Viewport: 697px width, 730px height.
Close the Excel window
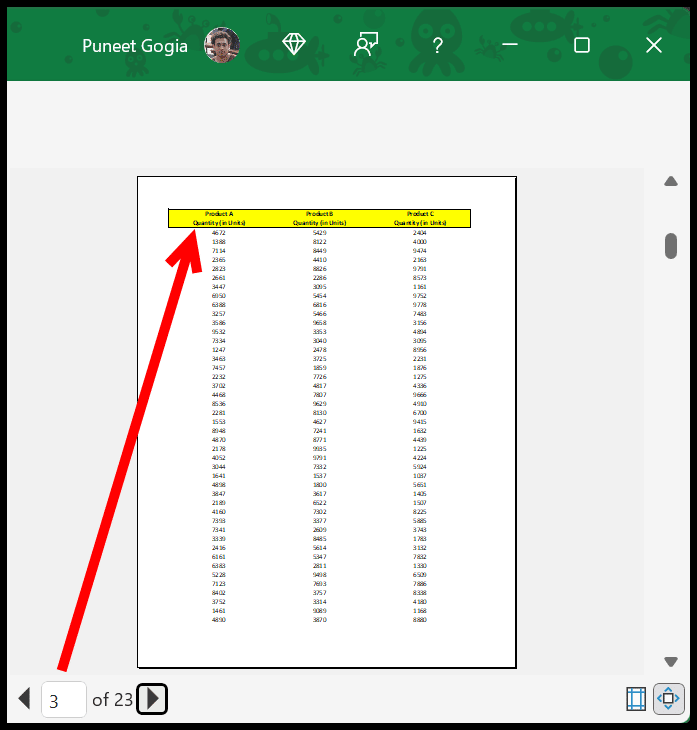pos(654,45)
